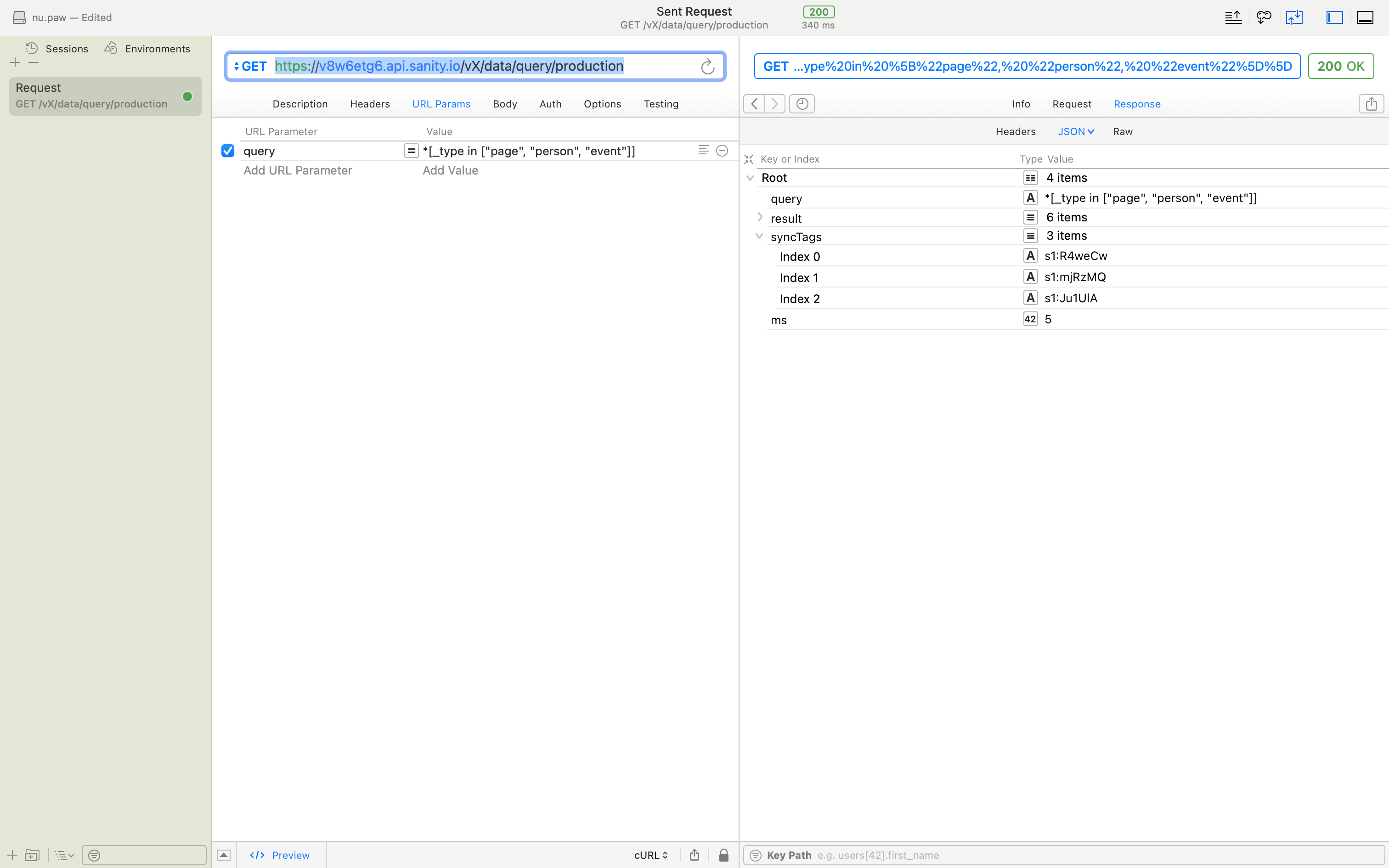Switch to the Auth tab
The width and height of the screenshot is (1389, 868).
tap(550, 104)
